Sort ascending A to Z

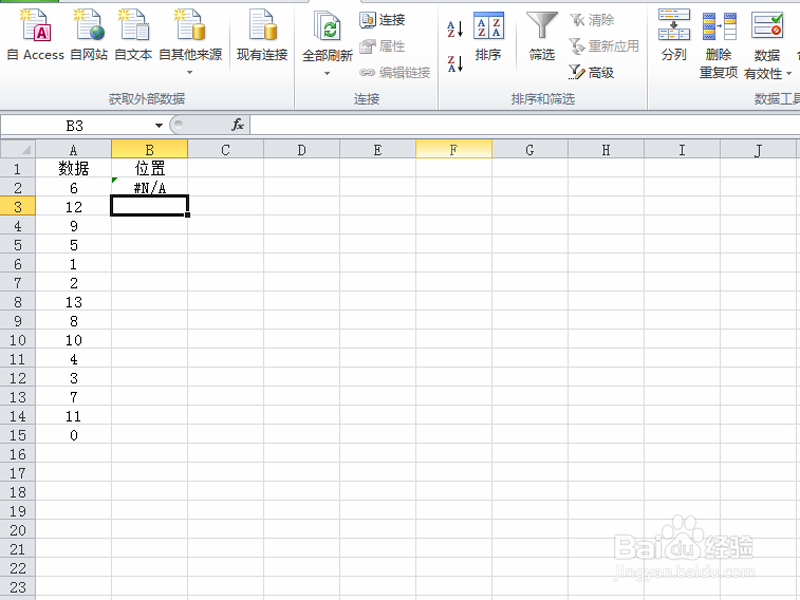pos(455,29)
